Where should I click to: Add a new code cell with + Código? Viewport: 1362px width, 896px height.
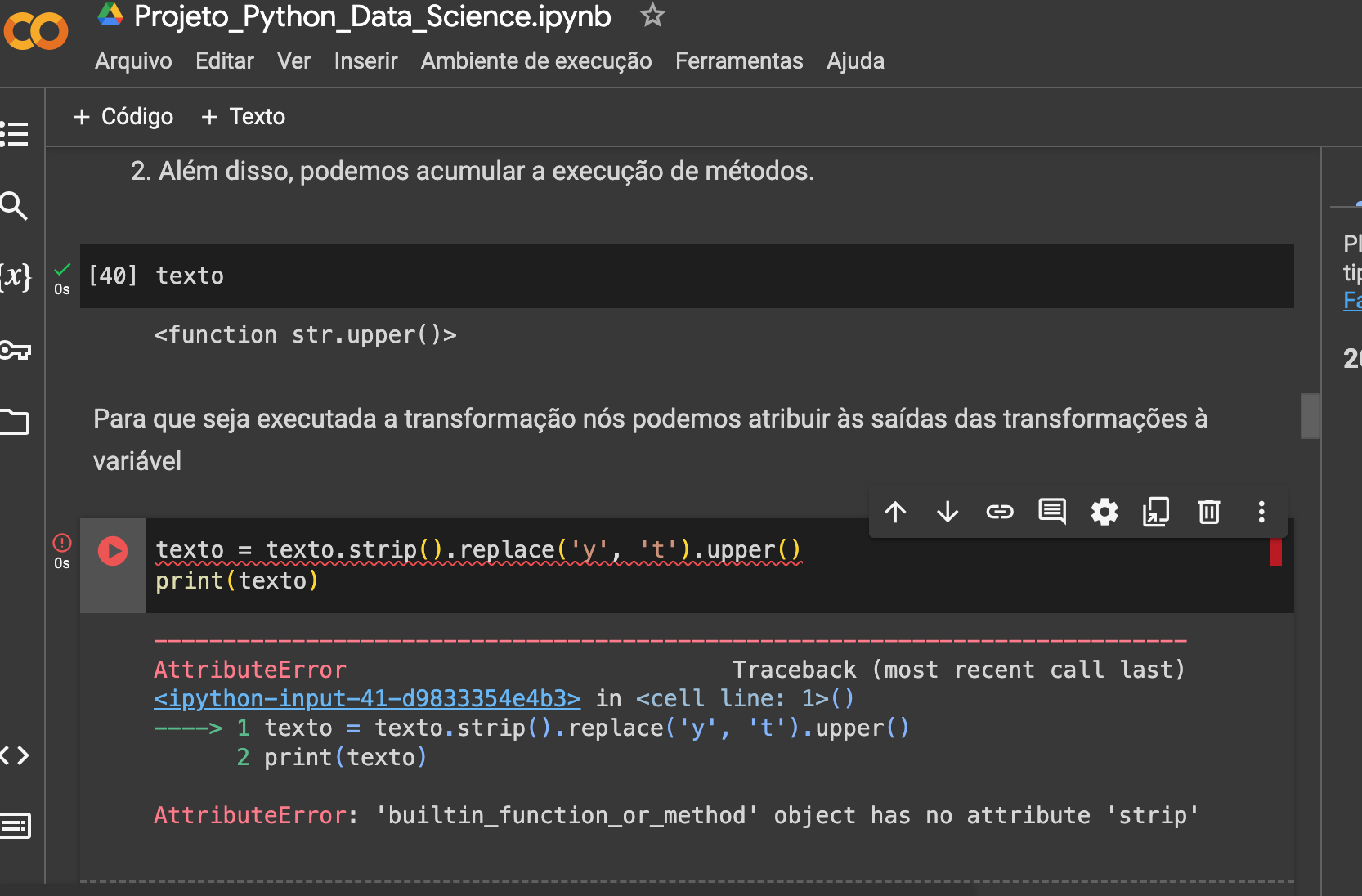click(x=123, y=117)
